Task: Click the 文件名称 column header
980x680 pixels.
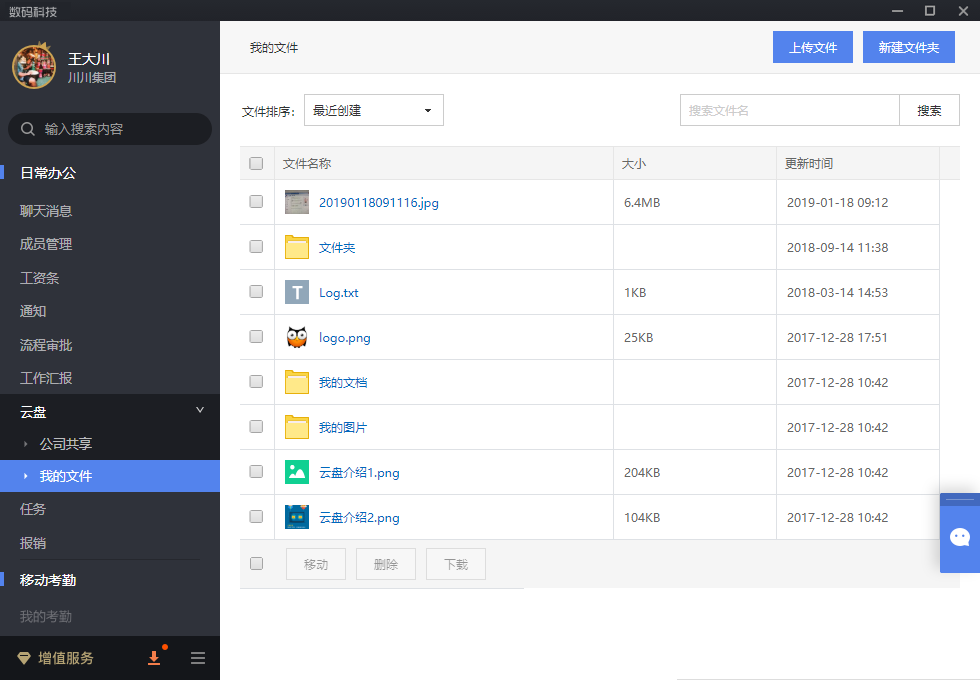Action: point(307,163)
